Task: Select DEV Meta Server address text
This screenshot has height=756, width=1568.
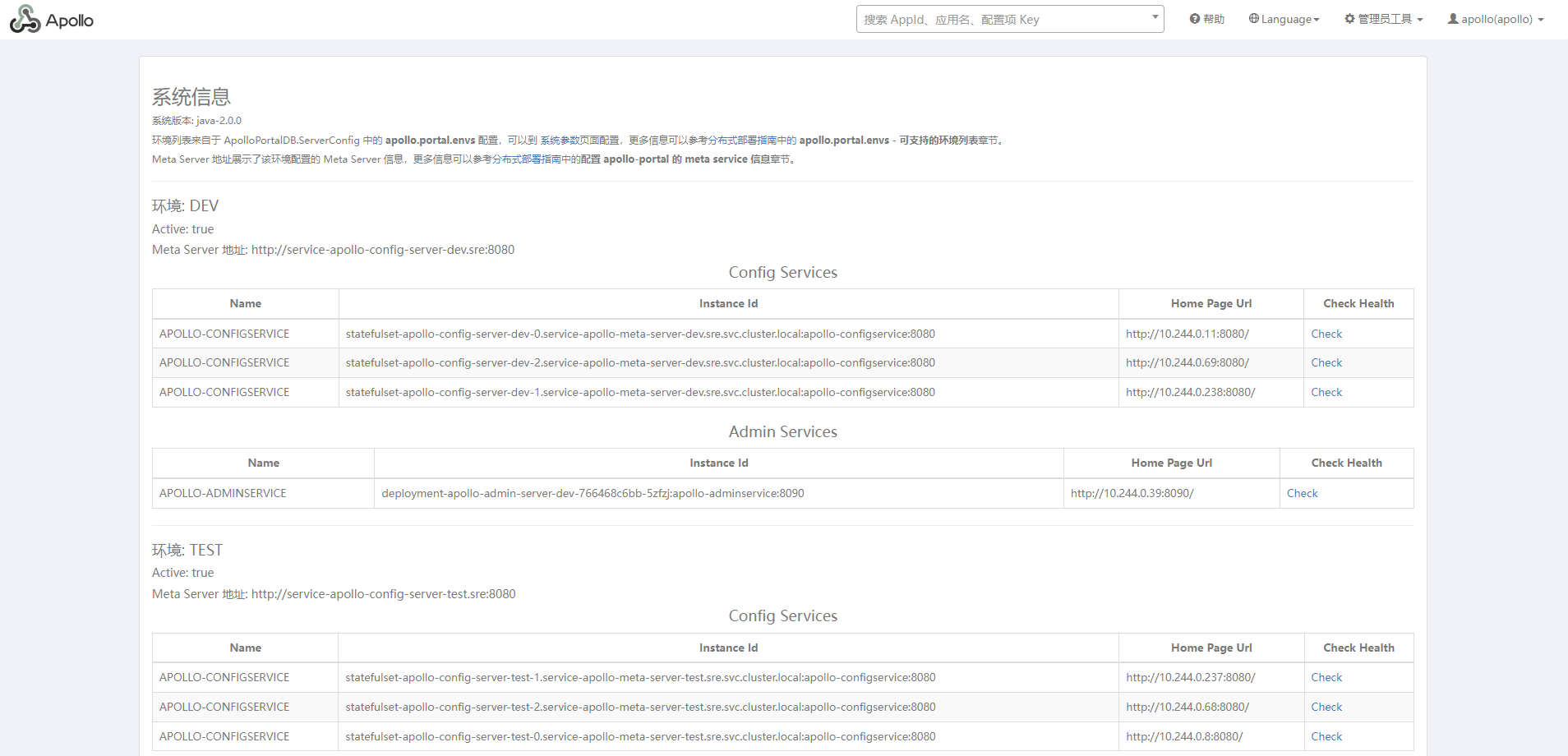Action: coord(333,250)
